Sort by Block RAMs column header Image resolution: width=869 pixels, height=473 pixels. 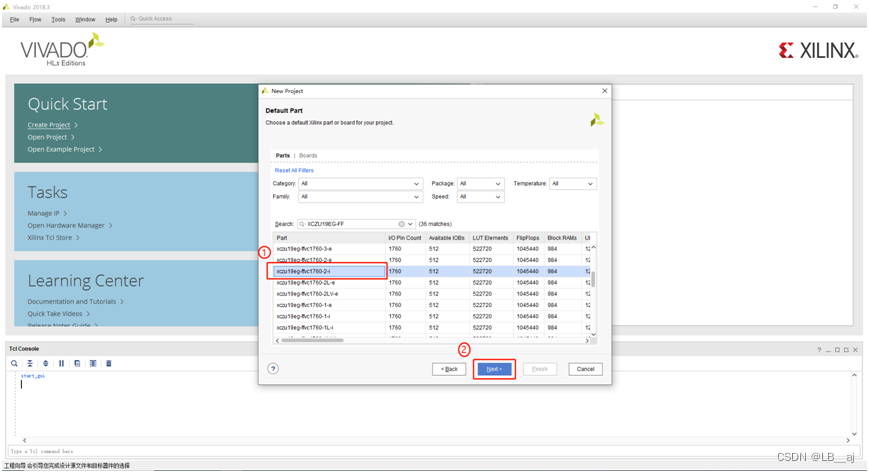tap(562, 238)
